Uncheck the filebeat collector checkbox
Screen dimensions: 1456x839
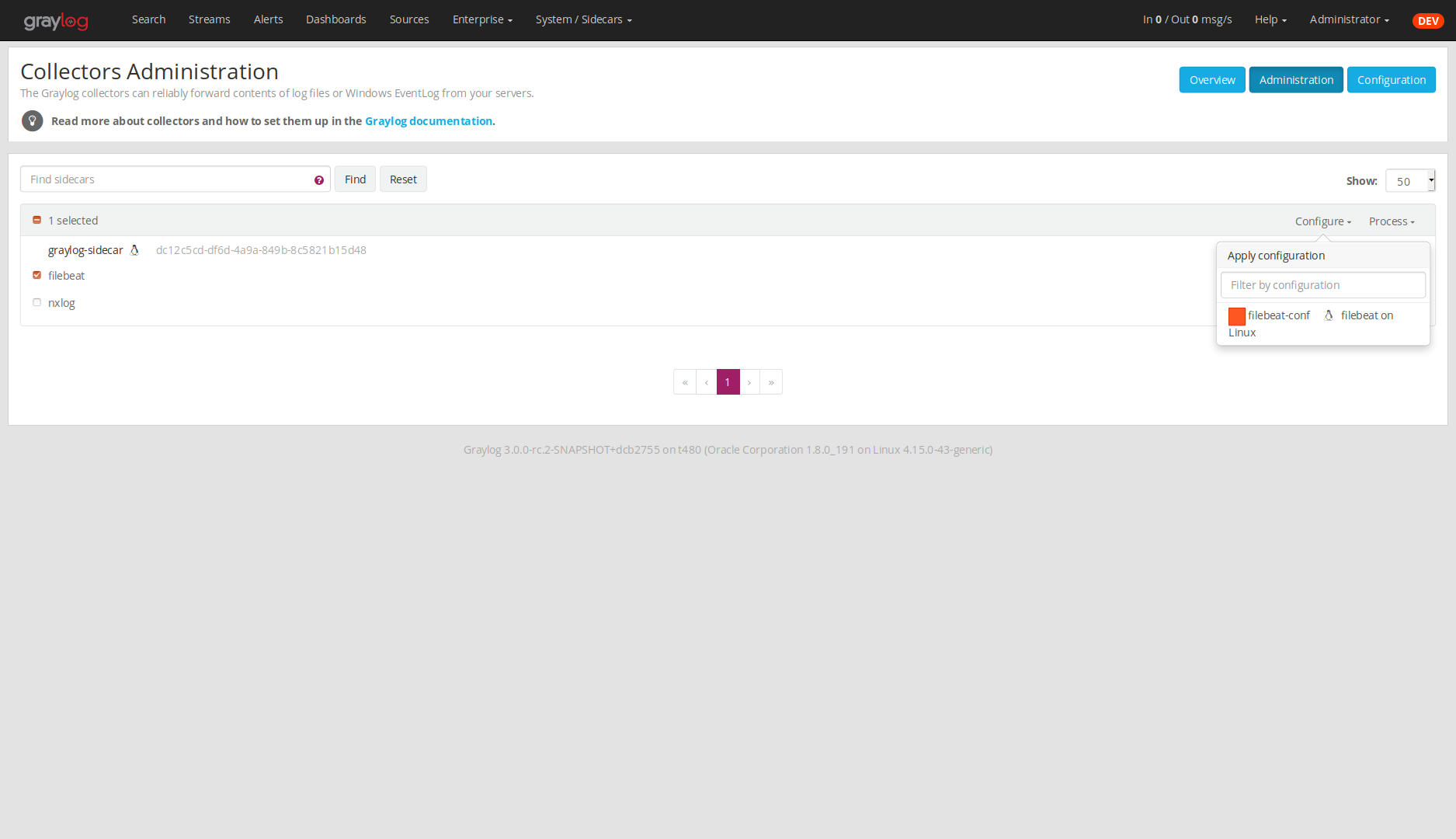(36, 275)
